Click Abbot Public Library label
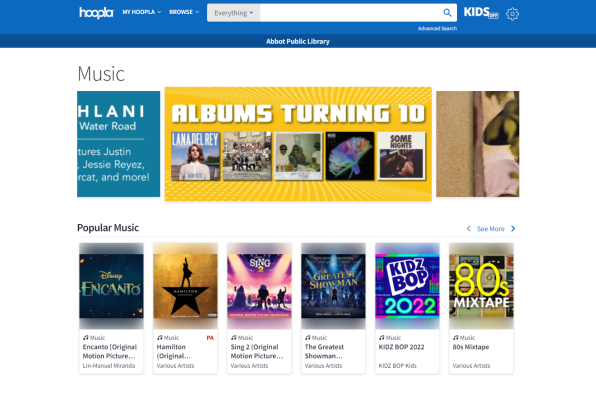 pos(298,41)
